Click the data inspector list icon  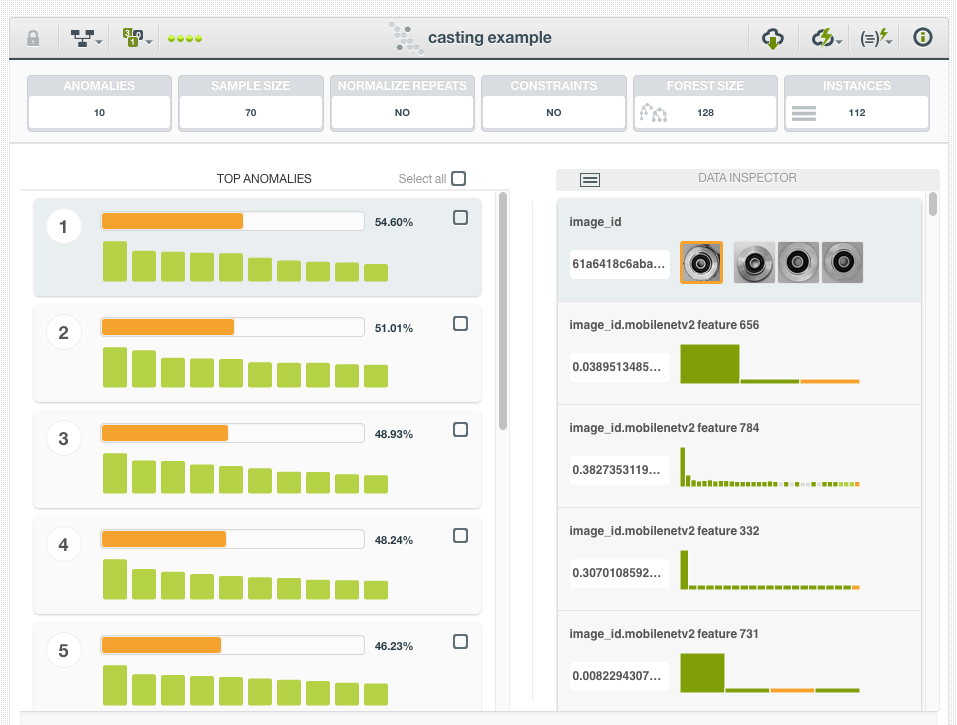[590, 180]
